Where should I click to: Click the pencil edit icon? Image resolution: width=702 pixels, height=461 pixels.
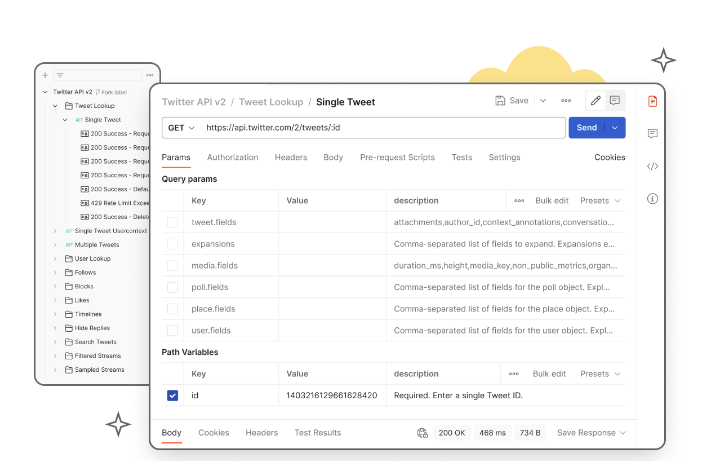tap(595, 101)
